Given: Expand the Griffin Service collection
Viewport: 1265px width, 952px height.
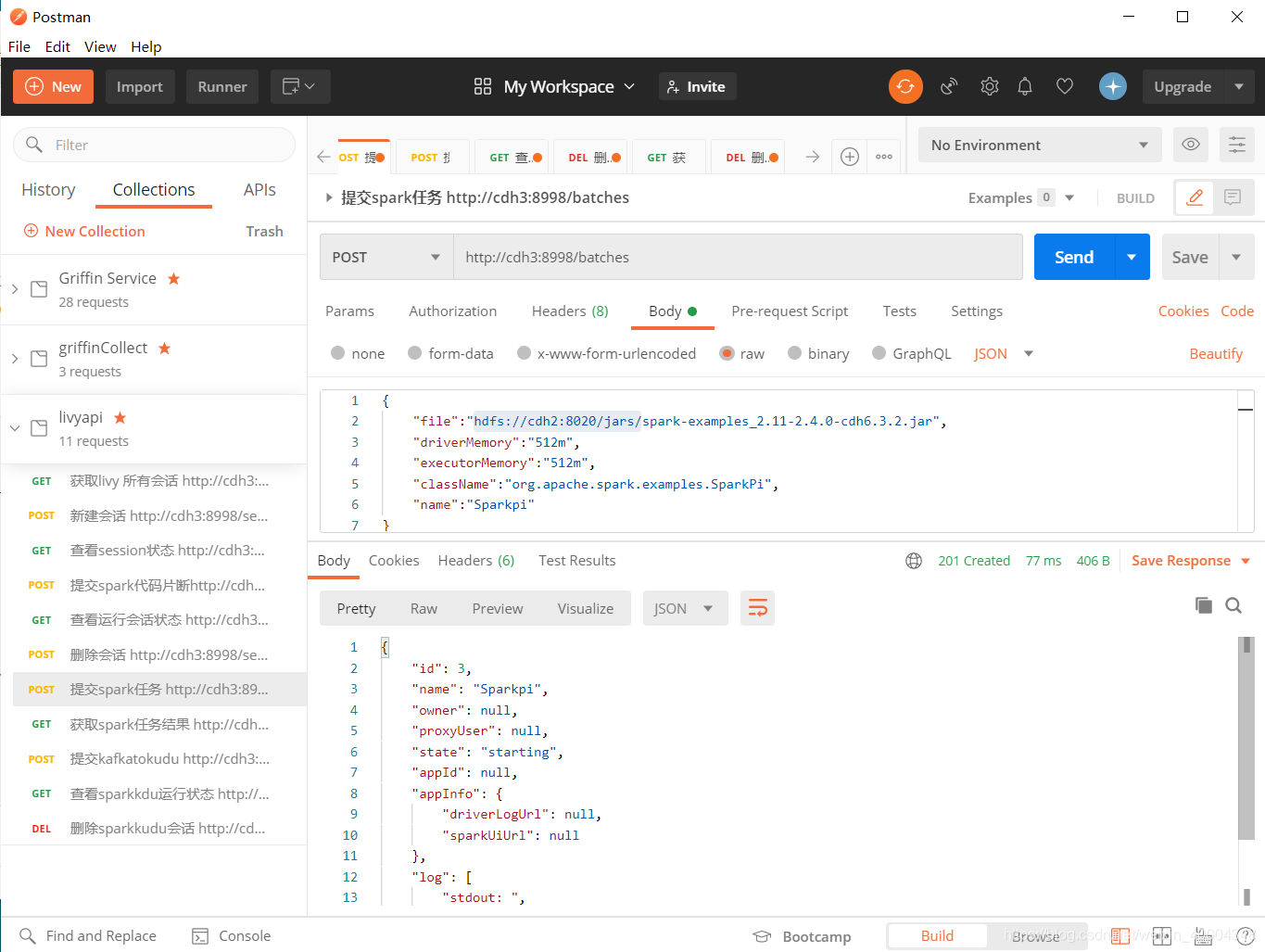Looking at the screenshot, I should pyautogui.click(x=15, y=289).
